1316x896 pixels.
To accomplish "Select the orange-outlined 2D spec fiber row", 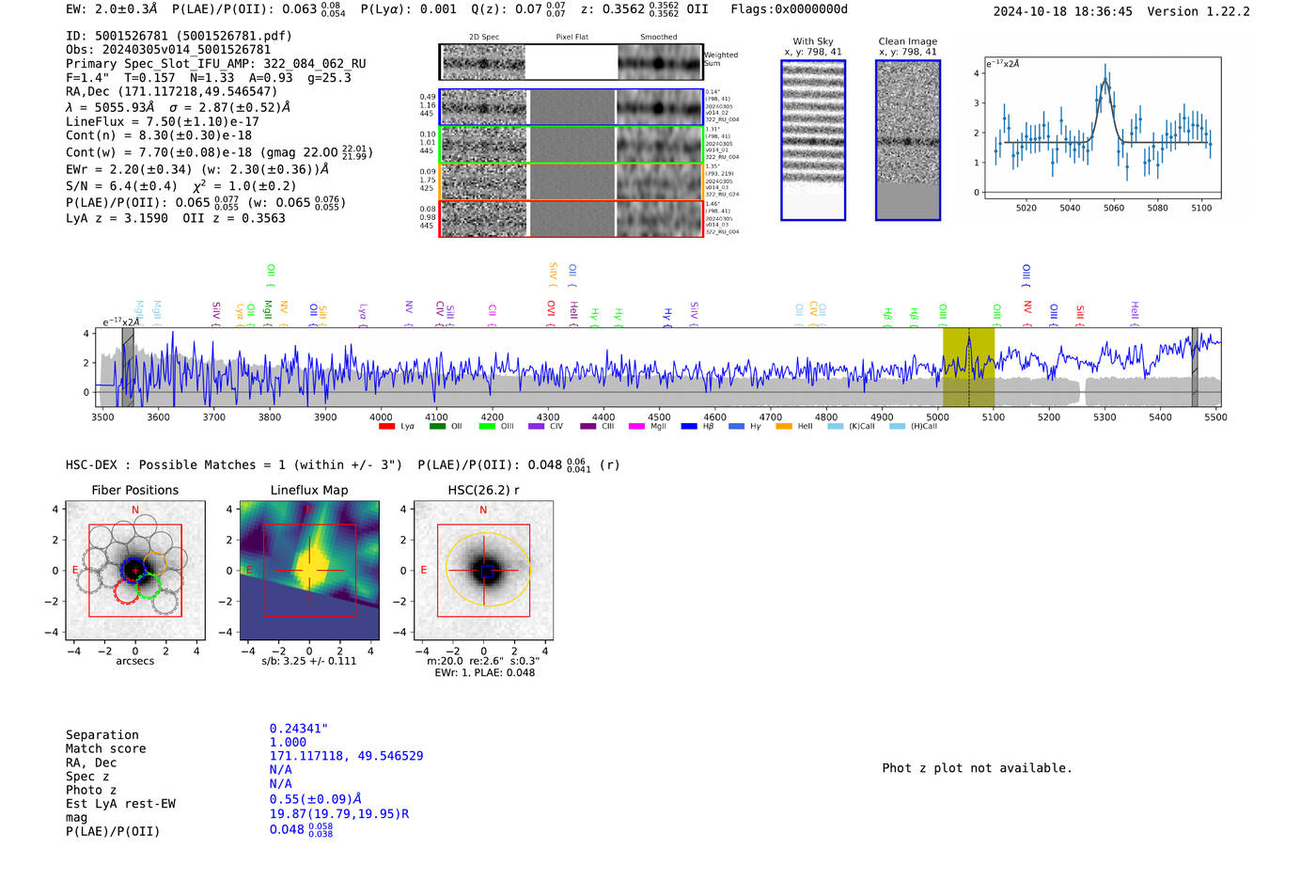I will (x=572, y=181).
